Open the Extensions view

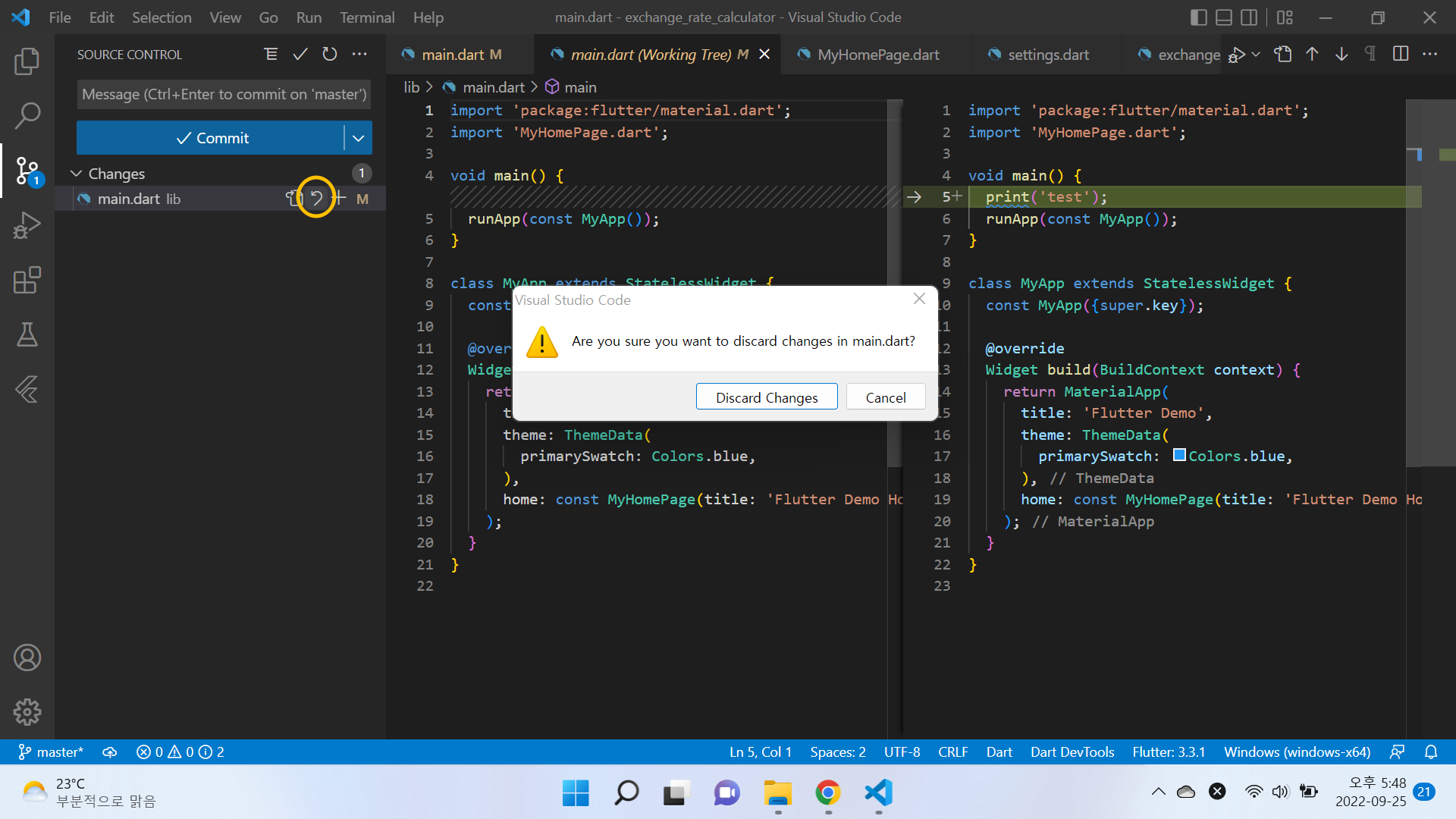point(27,280)
